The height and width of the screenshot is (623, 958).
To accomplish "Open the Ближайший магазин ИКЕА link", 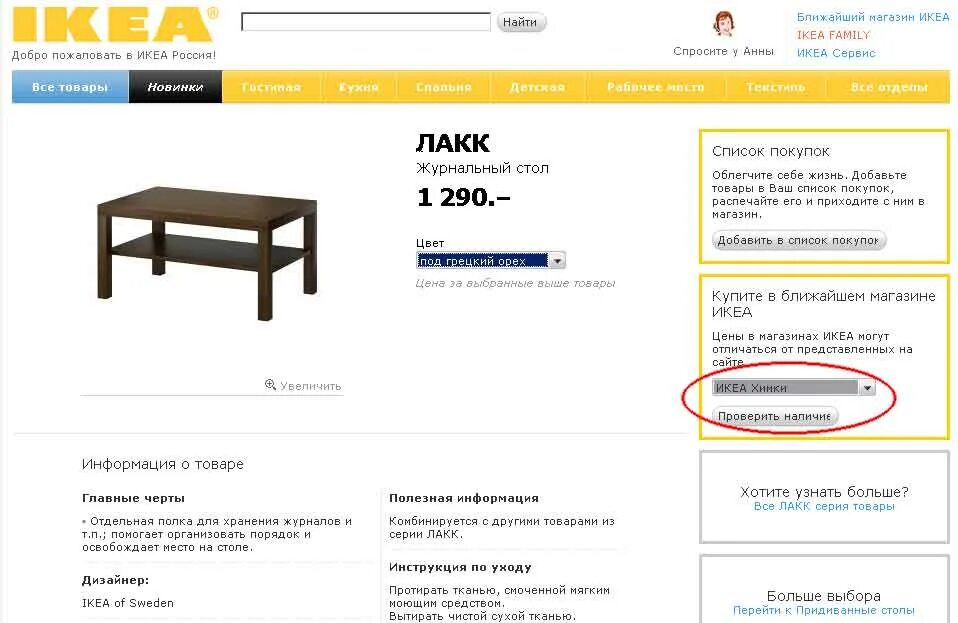I will [873, 17].
